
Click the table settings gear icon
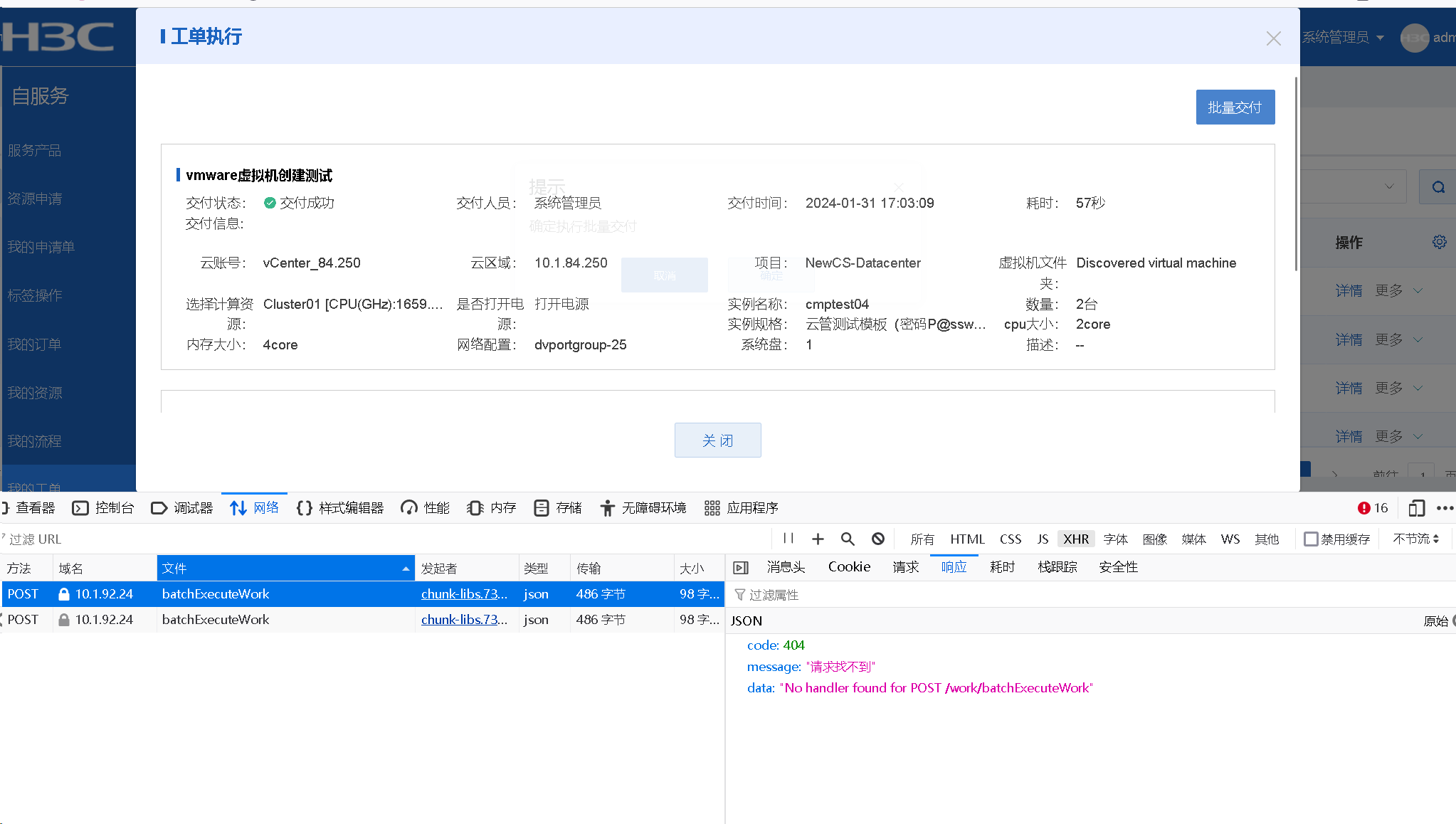[x=1439, y=242]
